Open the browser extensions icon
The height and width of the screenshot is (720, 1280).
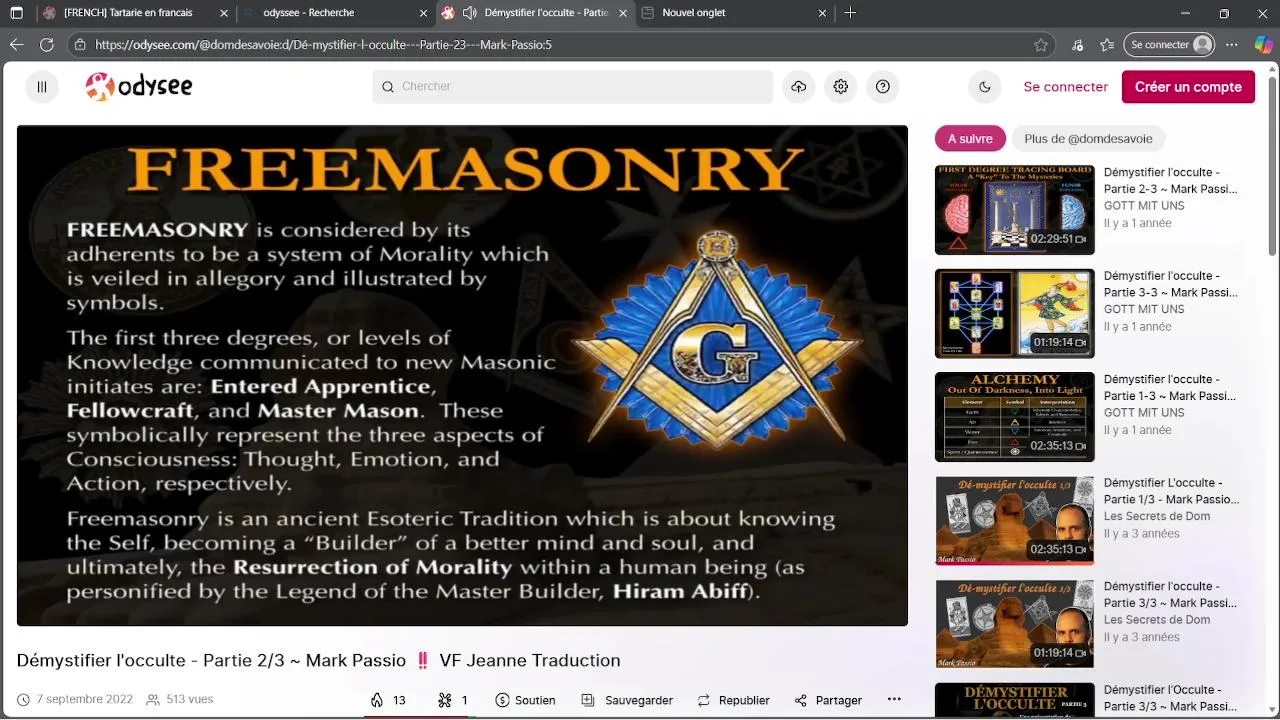coord(1077,45)
